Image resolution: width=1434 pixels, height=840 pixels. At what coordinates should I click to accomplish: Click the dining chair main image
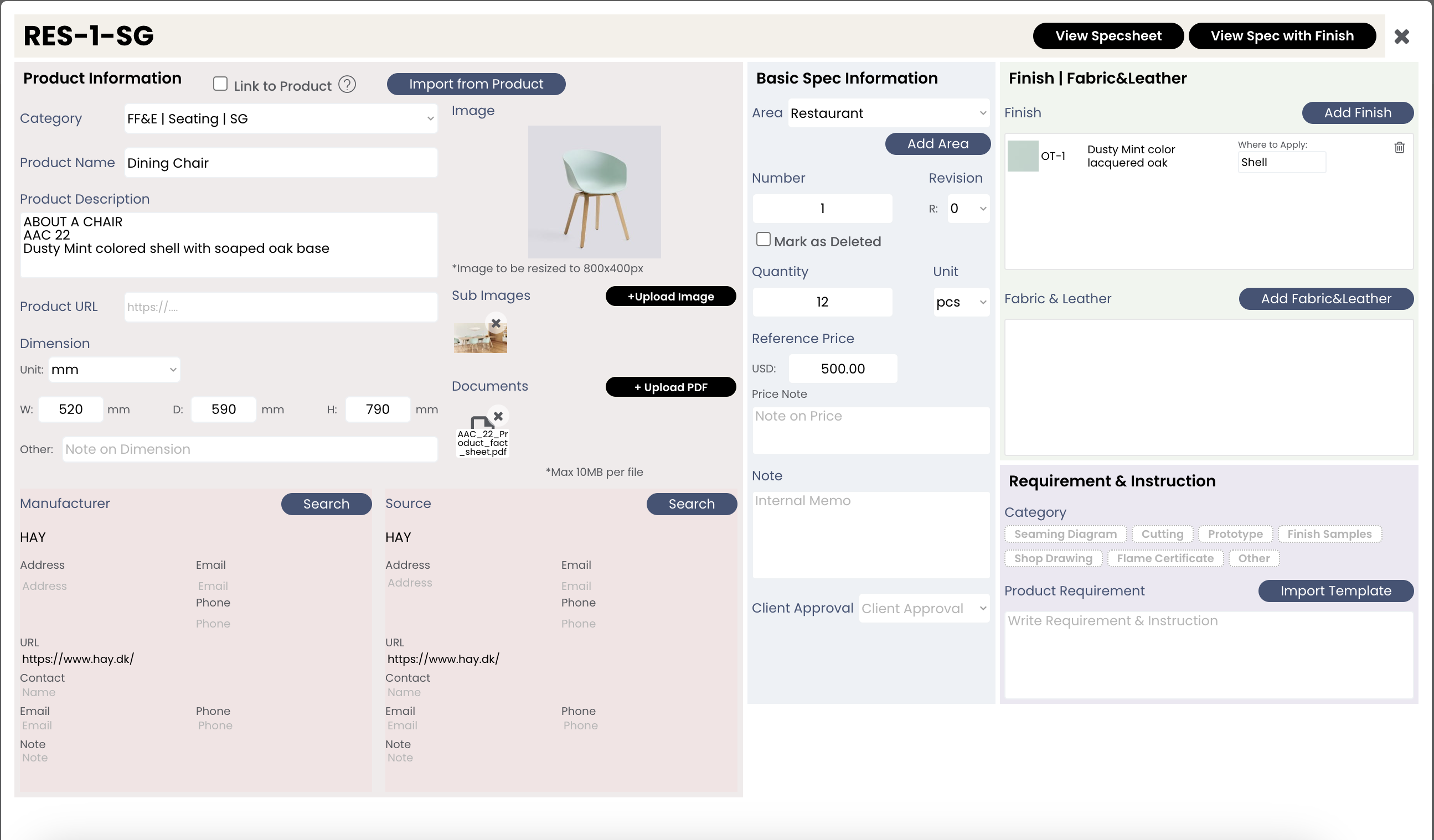[x=594, y=191]
